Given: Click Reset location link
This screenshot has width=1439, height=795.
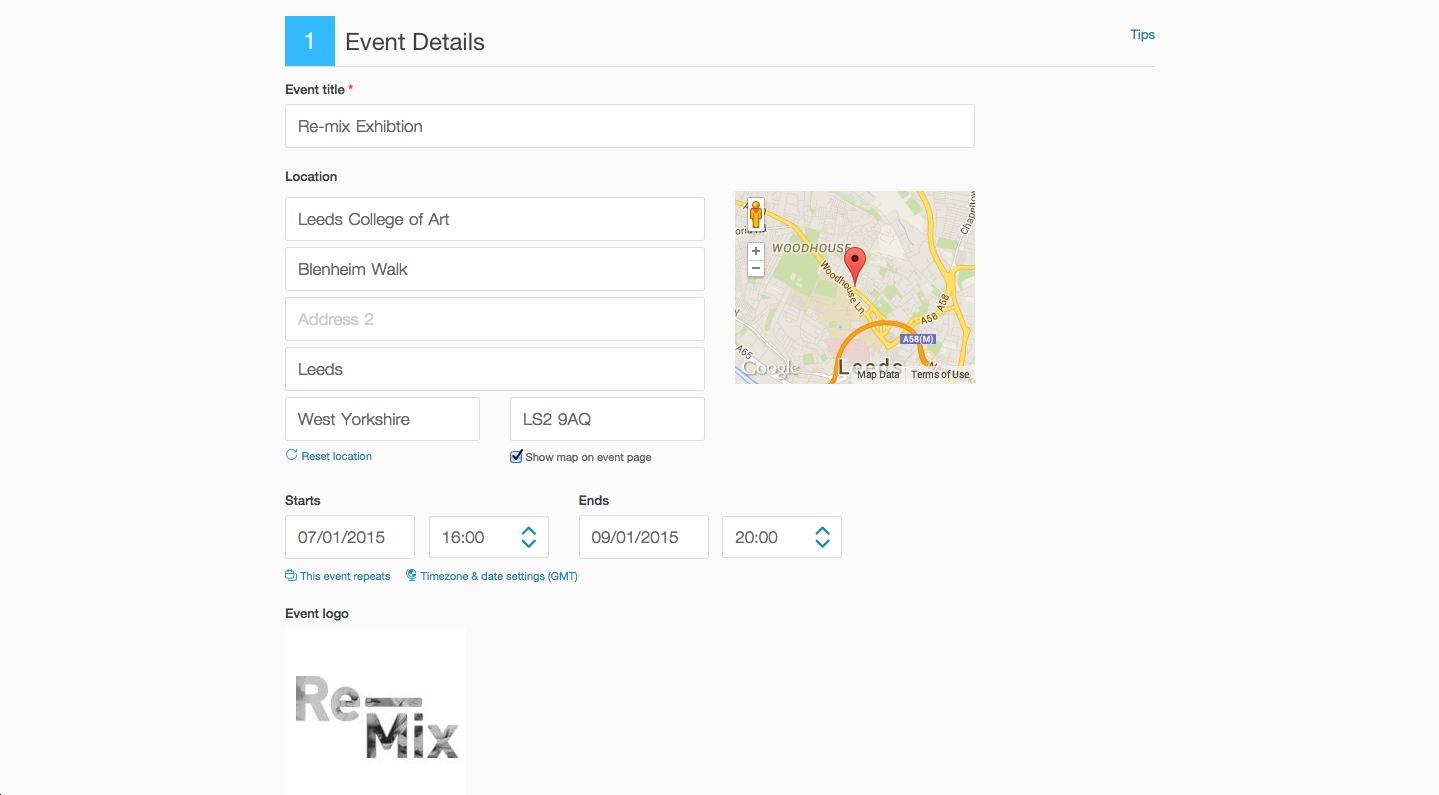Looking at the screenshot, I should click(x=336, y=456).
